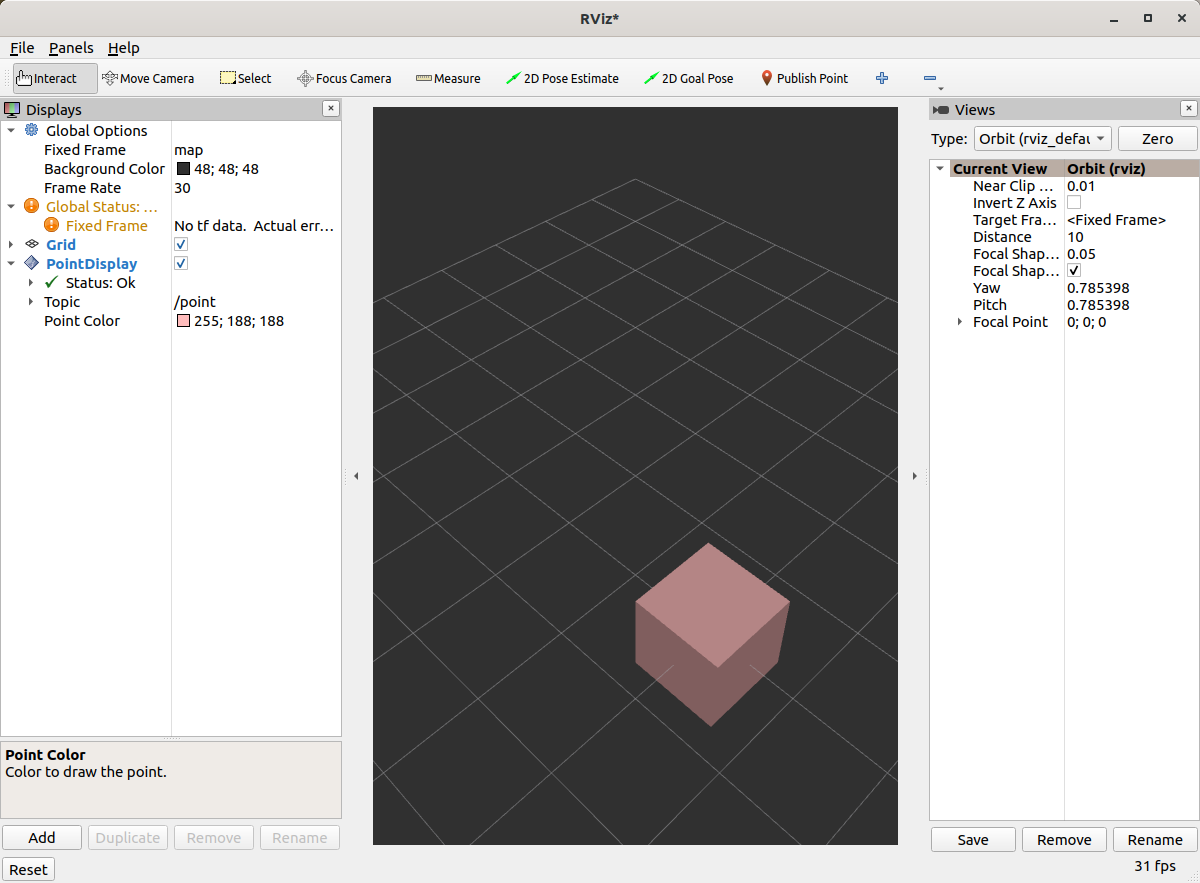Disable the PointDisplay checkbox
The height and width of the screenshot is (883, 1200).
coord(181,263)
